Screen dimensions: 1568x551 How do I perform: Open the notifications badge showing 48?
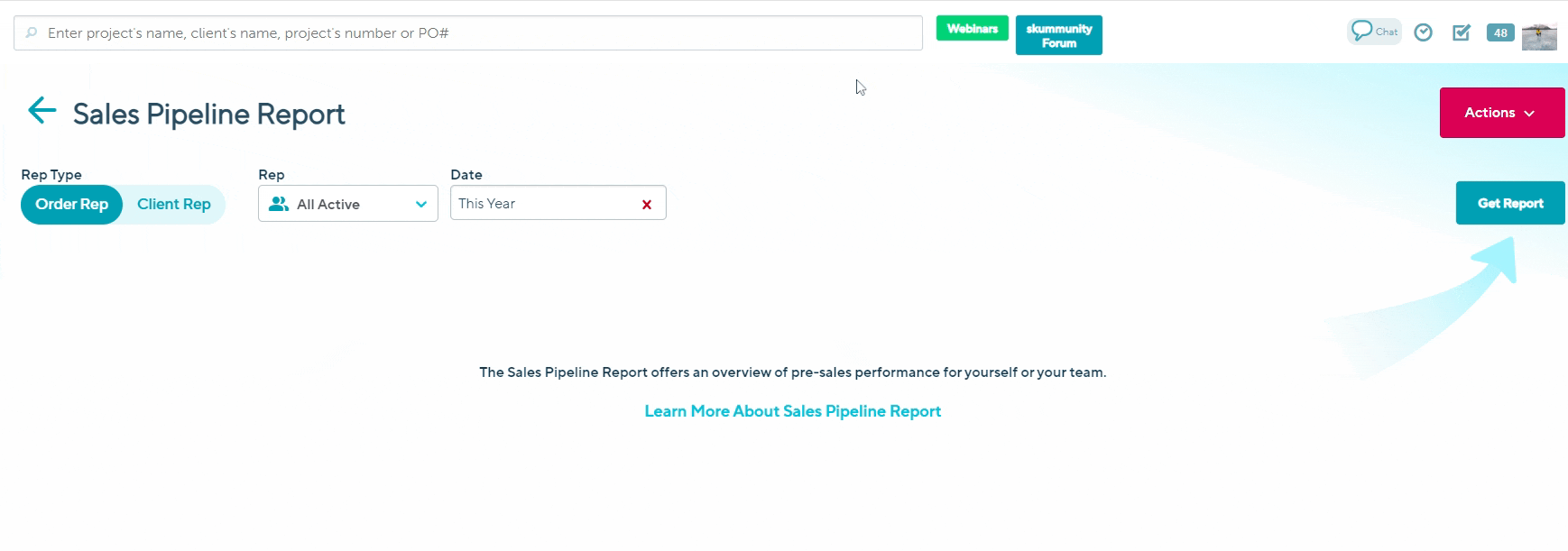pos(1500,33)
